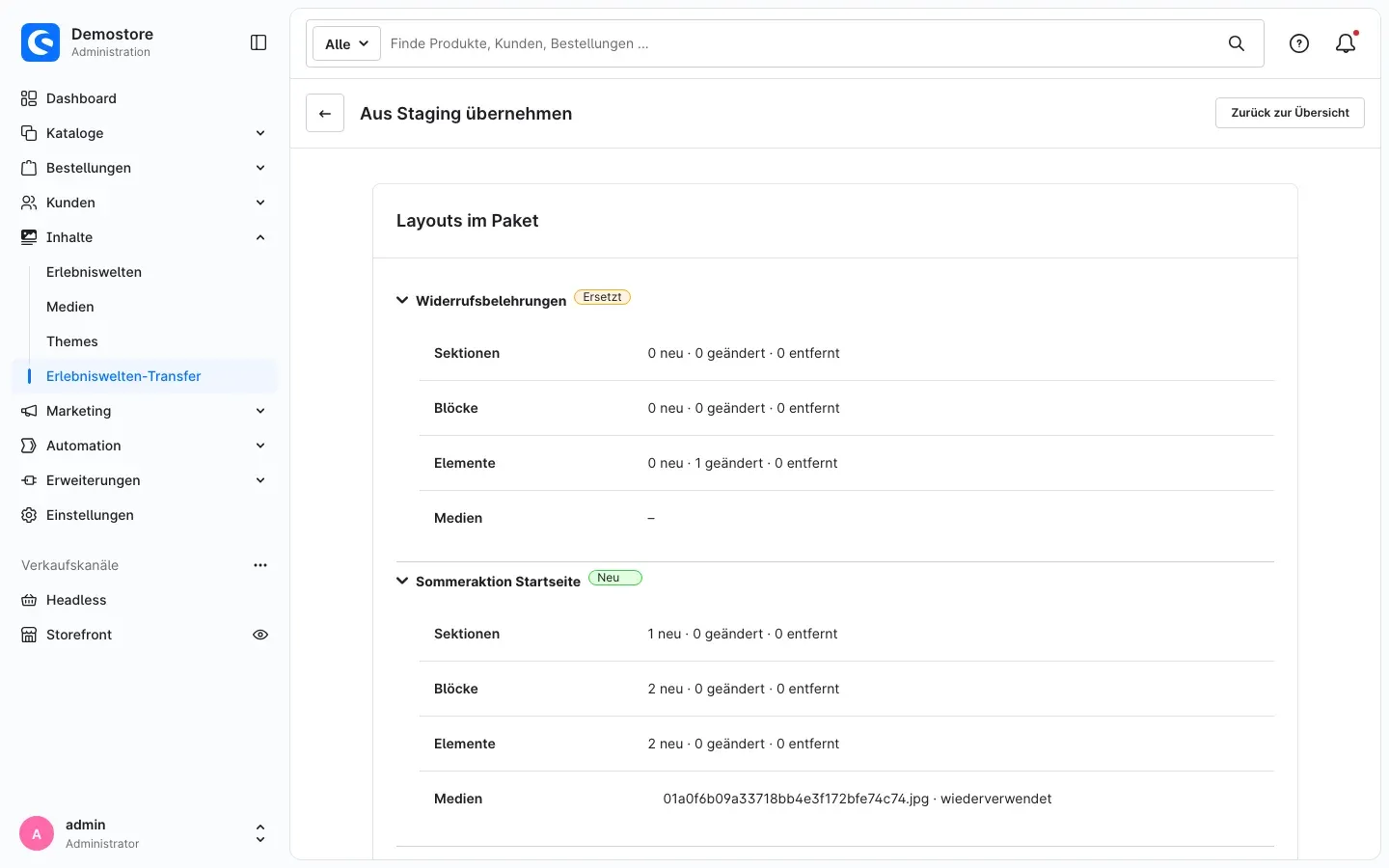1389x868 pixels.
Task: Click the Headless basket icon
Action: click(29, 600)
